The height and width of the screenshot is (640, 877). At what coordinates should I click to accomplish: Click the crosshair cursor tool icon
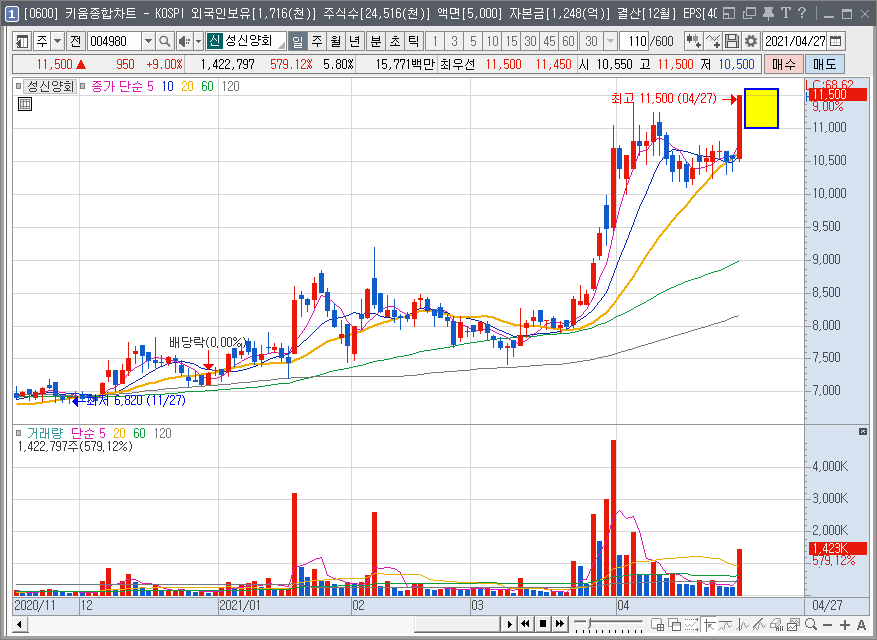click(x=710, y=624)
